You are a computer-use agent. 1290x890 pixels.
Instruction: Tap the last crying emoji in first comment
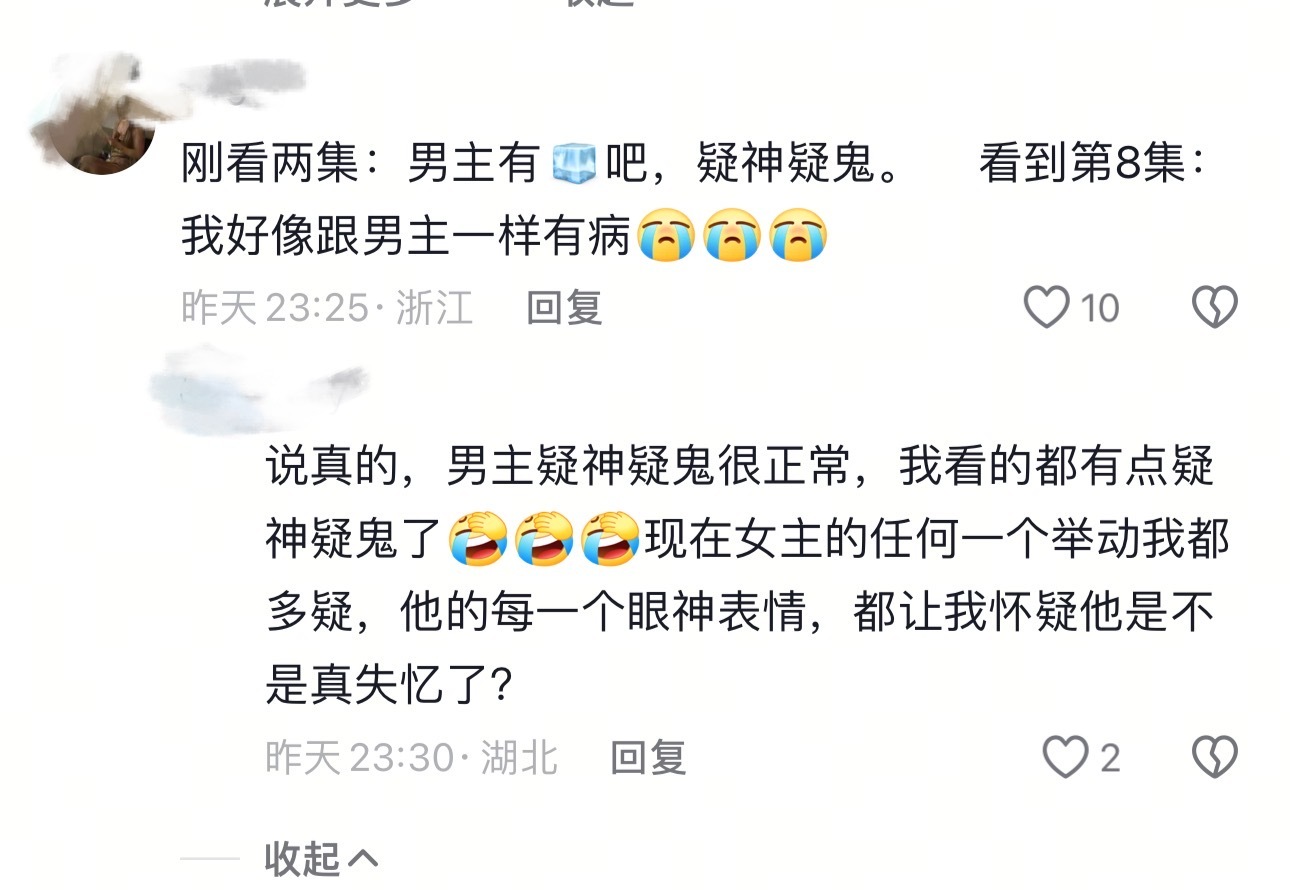tap(798, 237)
